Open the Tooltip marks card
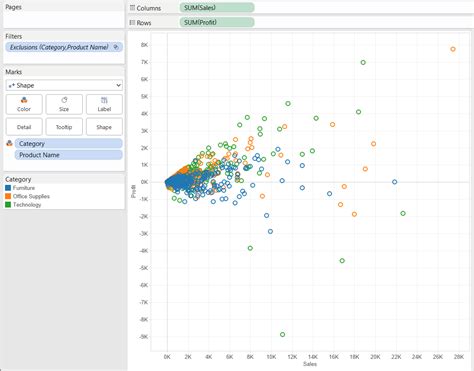Screen dimensions: 474x371 point(64,127)
